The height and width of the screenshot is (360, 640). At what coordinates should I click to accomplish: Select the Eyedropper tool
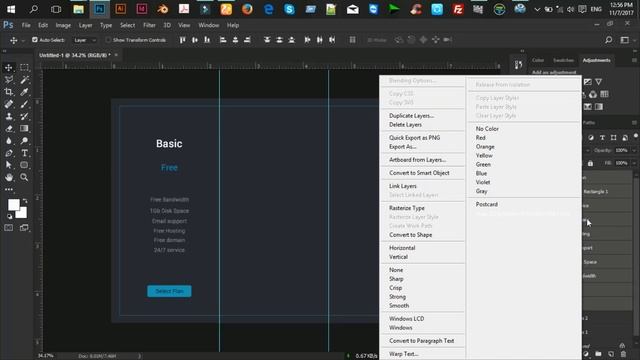click(x=24, y=92)
